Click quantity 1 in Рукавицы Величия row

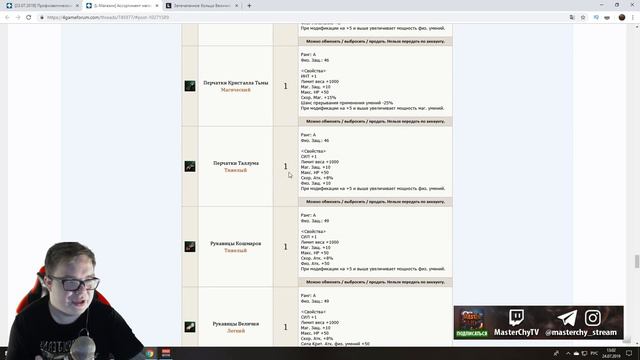pos(285,327)
